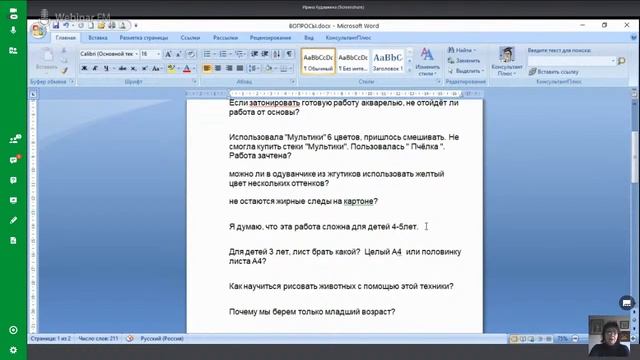Image resolution: width=640 pixels, height=360 pixels.
Task: Increase font size with grow-font button
Action: [x=168, y=54]
